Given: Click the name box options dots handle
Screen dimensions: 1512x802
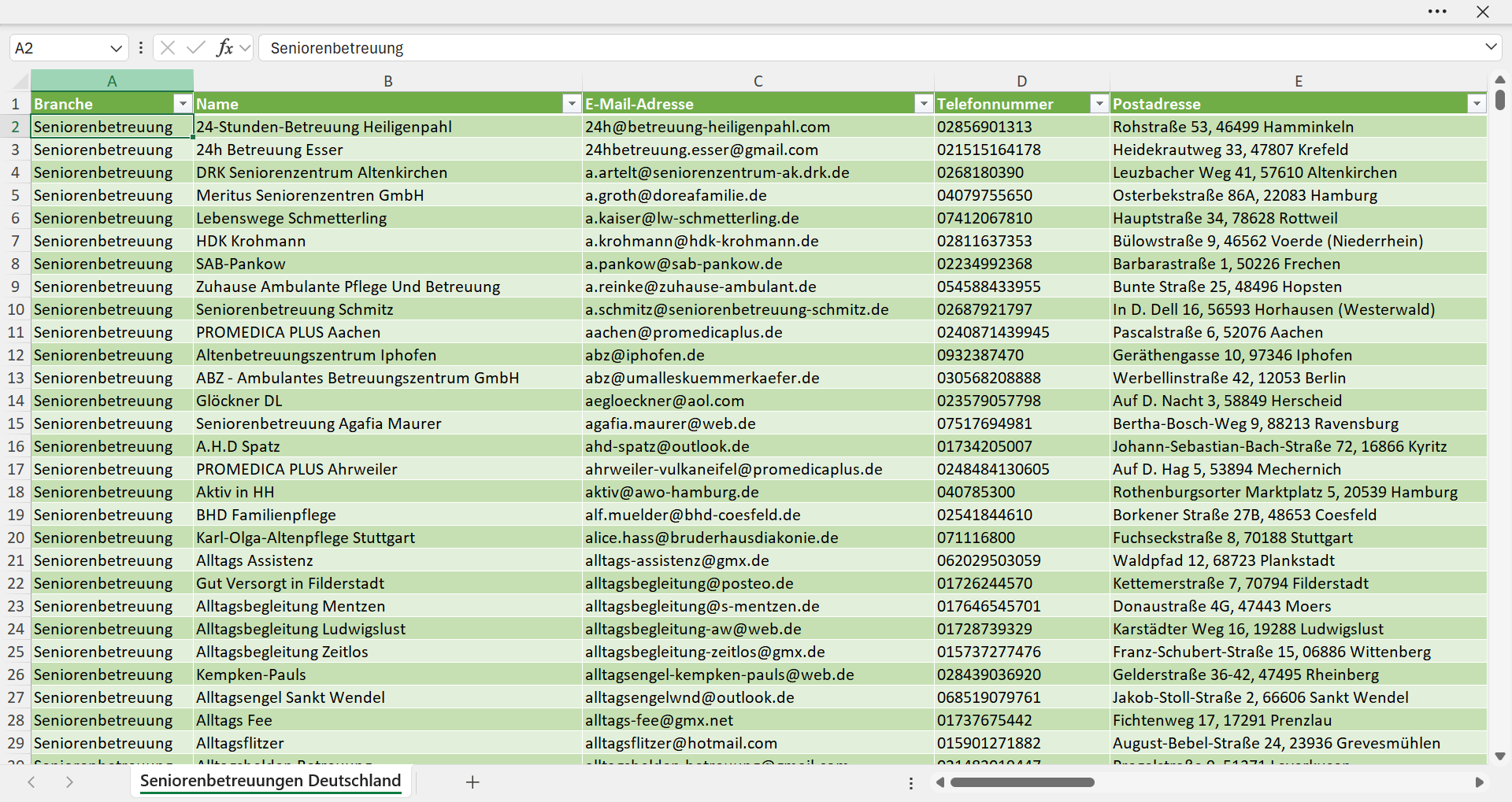Looking at the screenshot, I should [x=141, y=48].
